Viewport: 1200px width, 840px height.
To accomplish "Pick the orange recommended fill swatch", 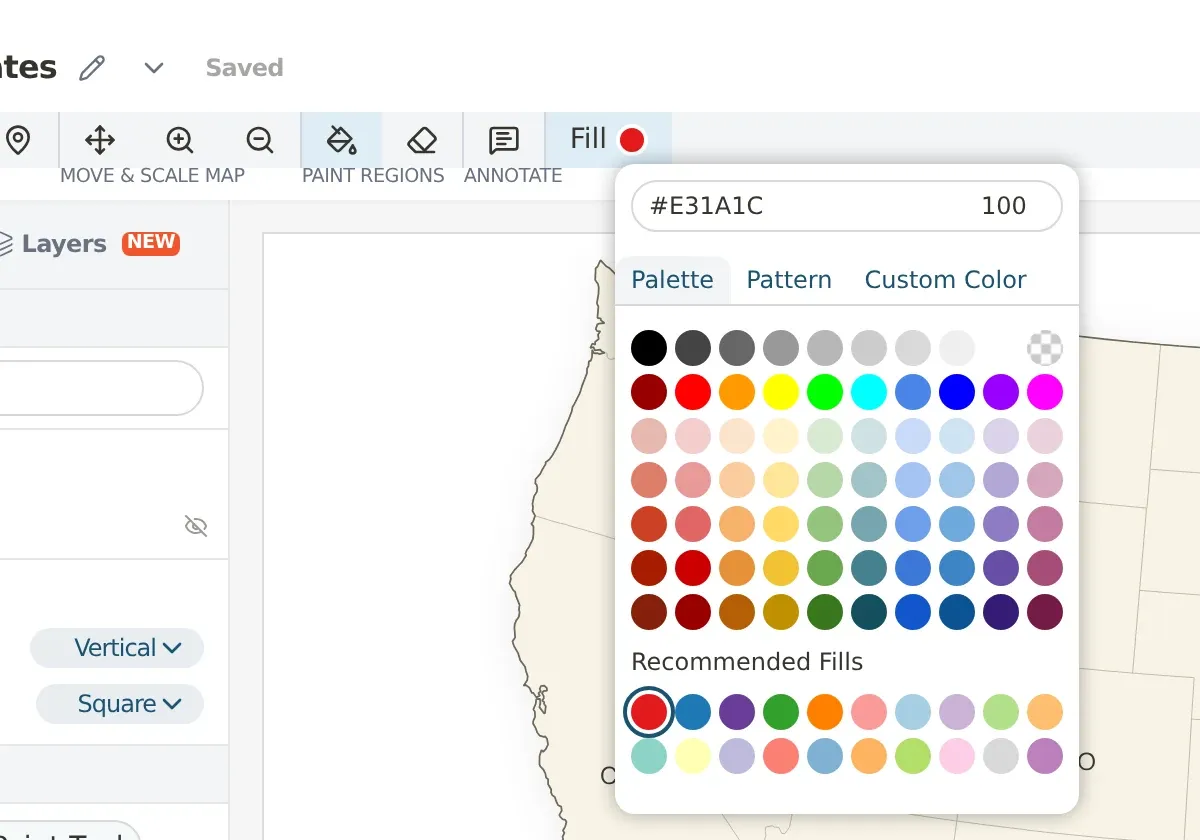I will point(825,712).
